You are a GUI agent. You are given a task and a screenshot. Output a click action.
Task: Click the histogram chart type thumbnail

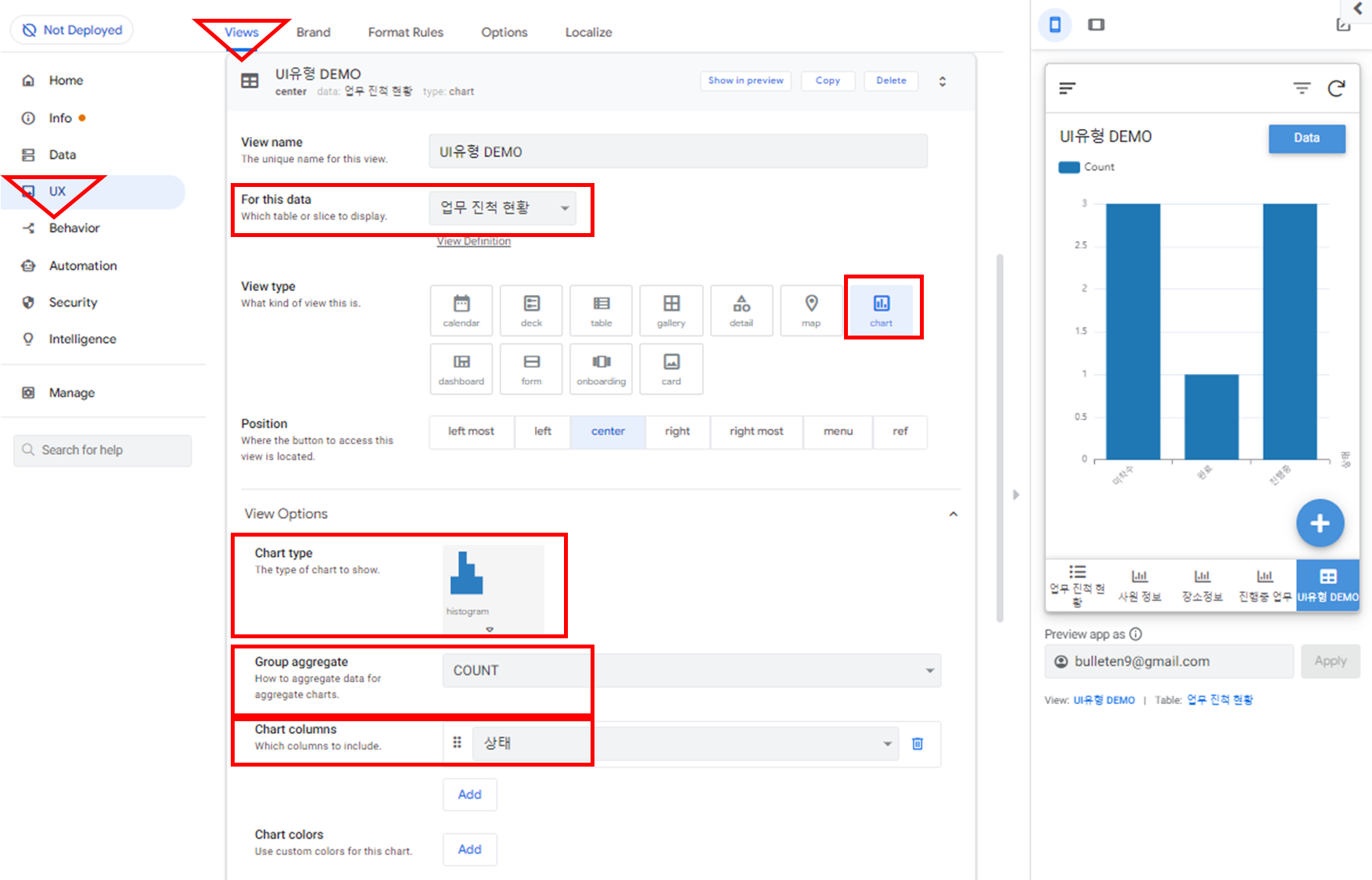(467, 584)
